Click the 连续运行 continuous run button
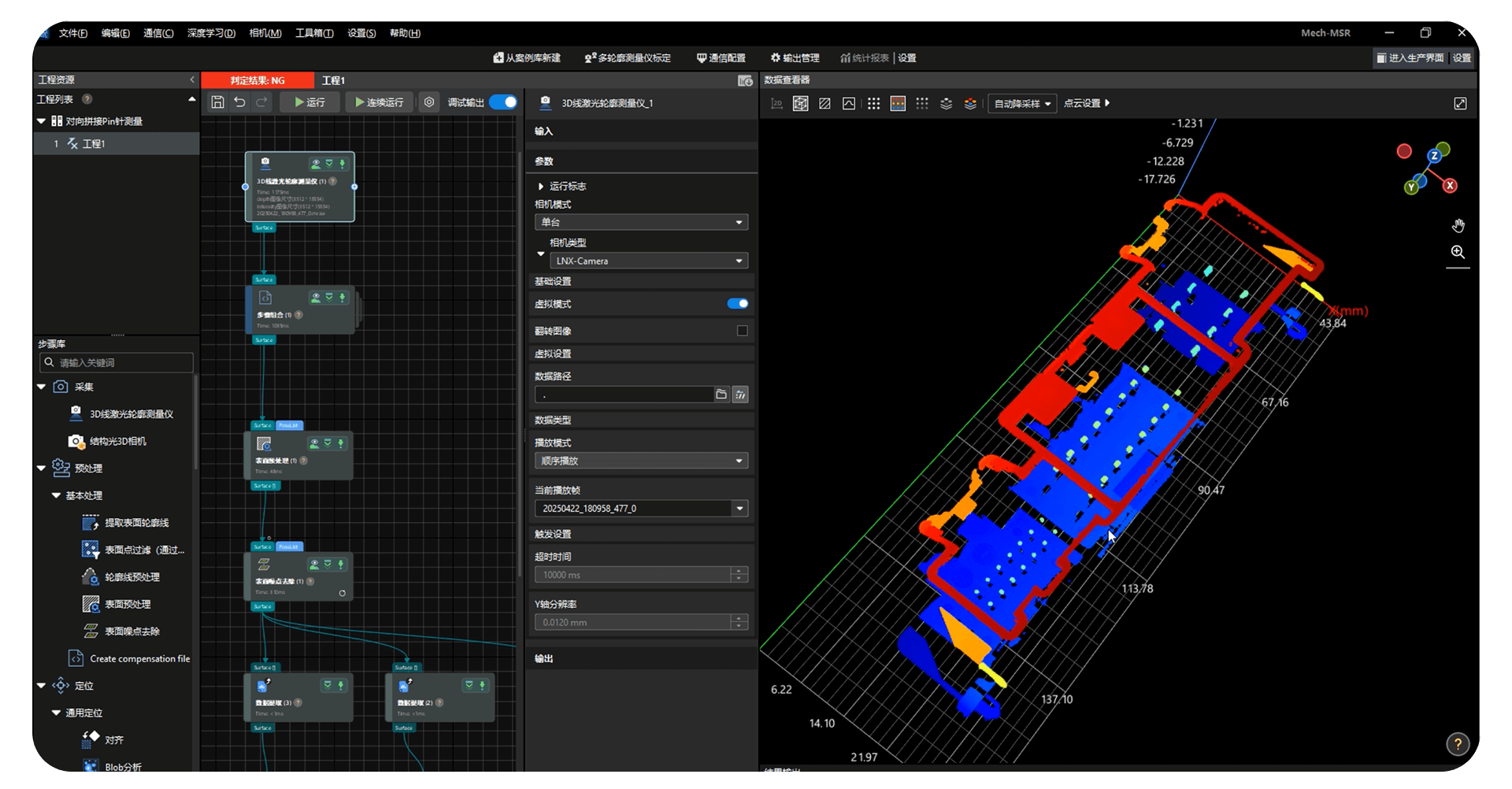 click(x=379, y=102)
